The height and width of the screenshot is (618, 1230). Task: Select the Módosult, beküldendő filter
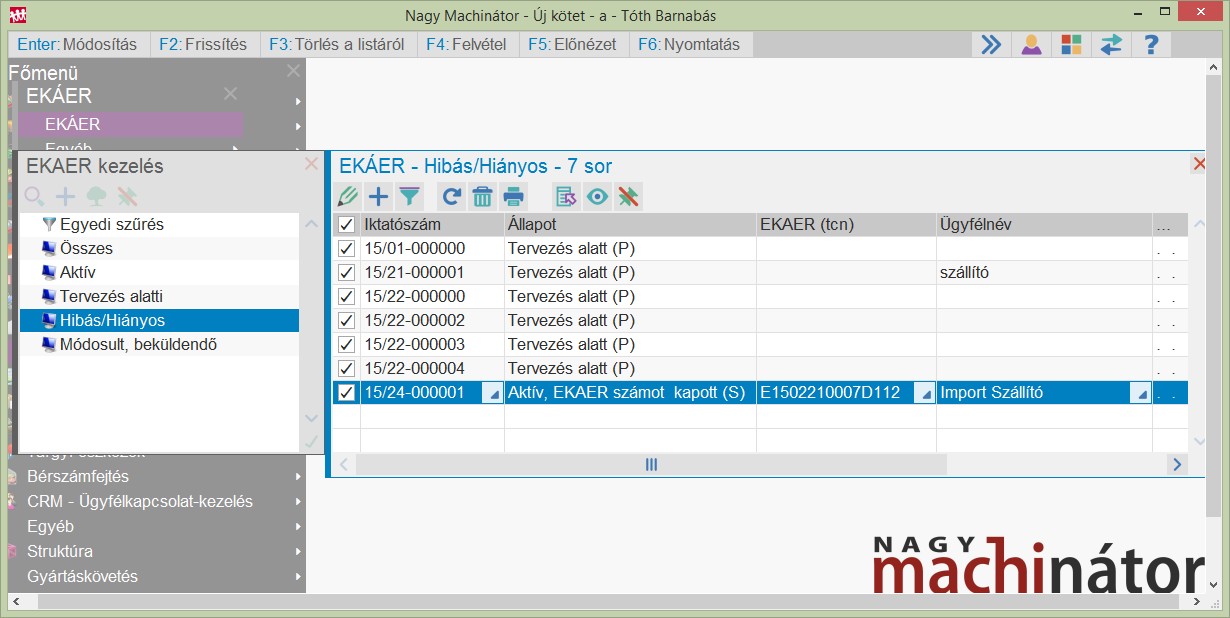point(159,344)
